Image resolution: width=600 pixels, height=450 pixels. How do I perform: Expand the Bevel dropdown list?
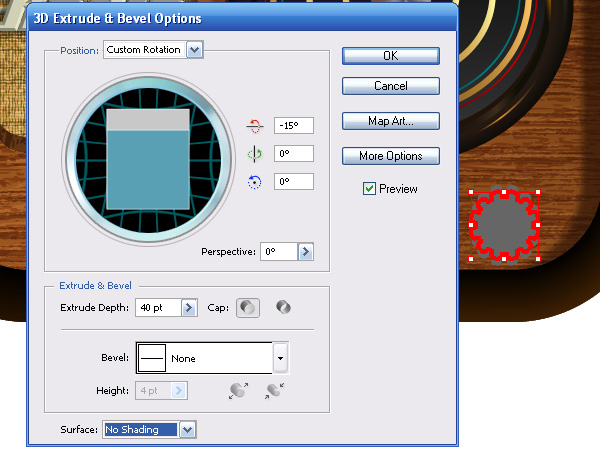(x=280, y=358)
